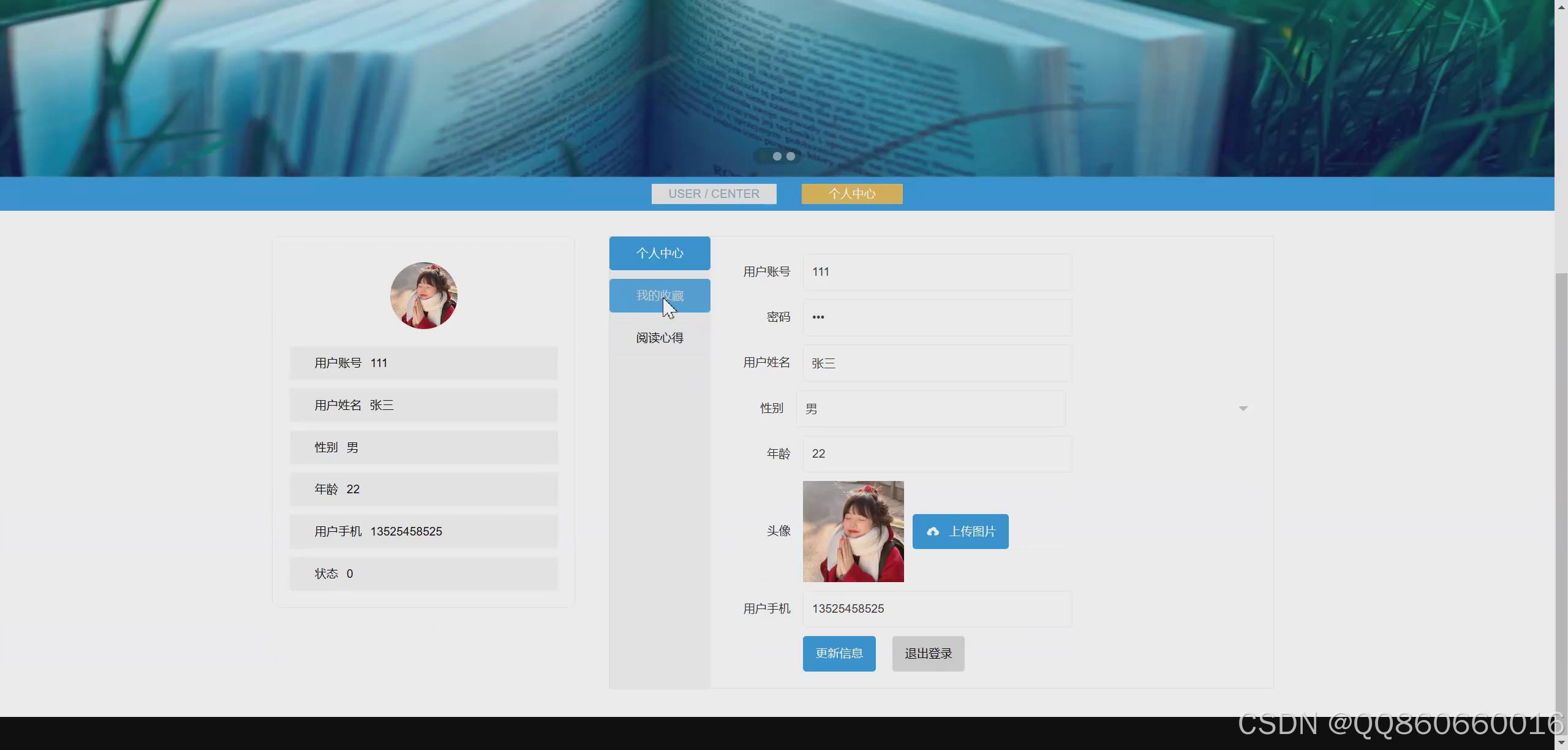Image resolution: width=1568 pixels, height=750 pixels.
Task: Select the second carousel dot
Action: [x=777, y=156]
